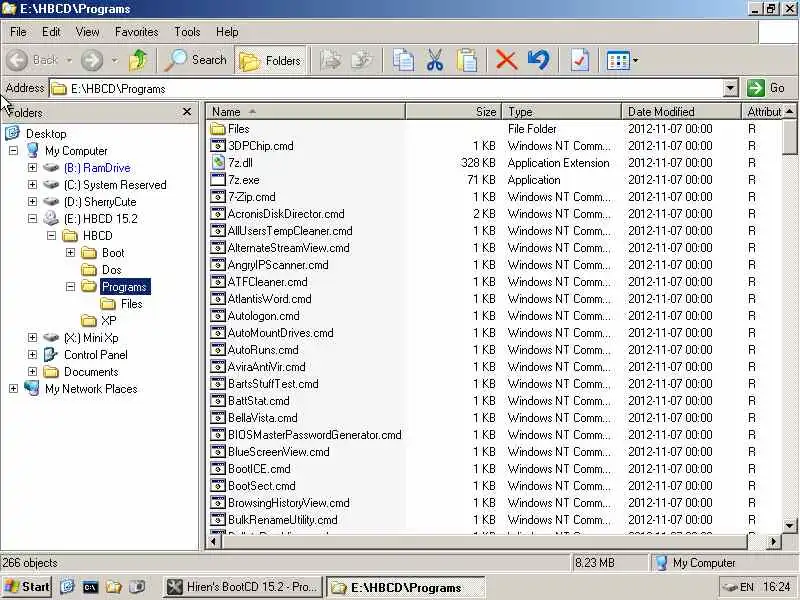Click the Go button

point(767,88)
